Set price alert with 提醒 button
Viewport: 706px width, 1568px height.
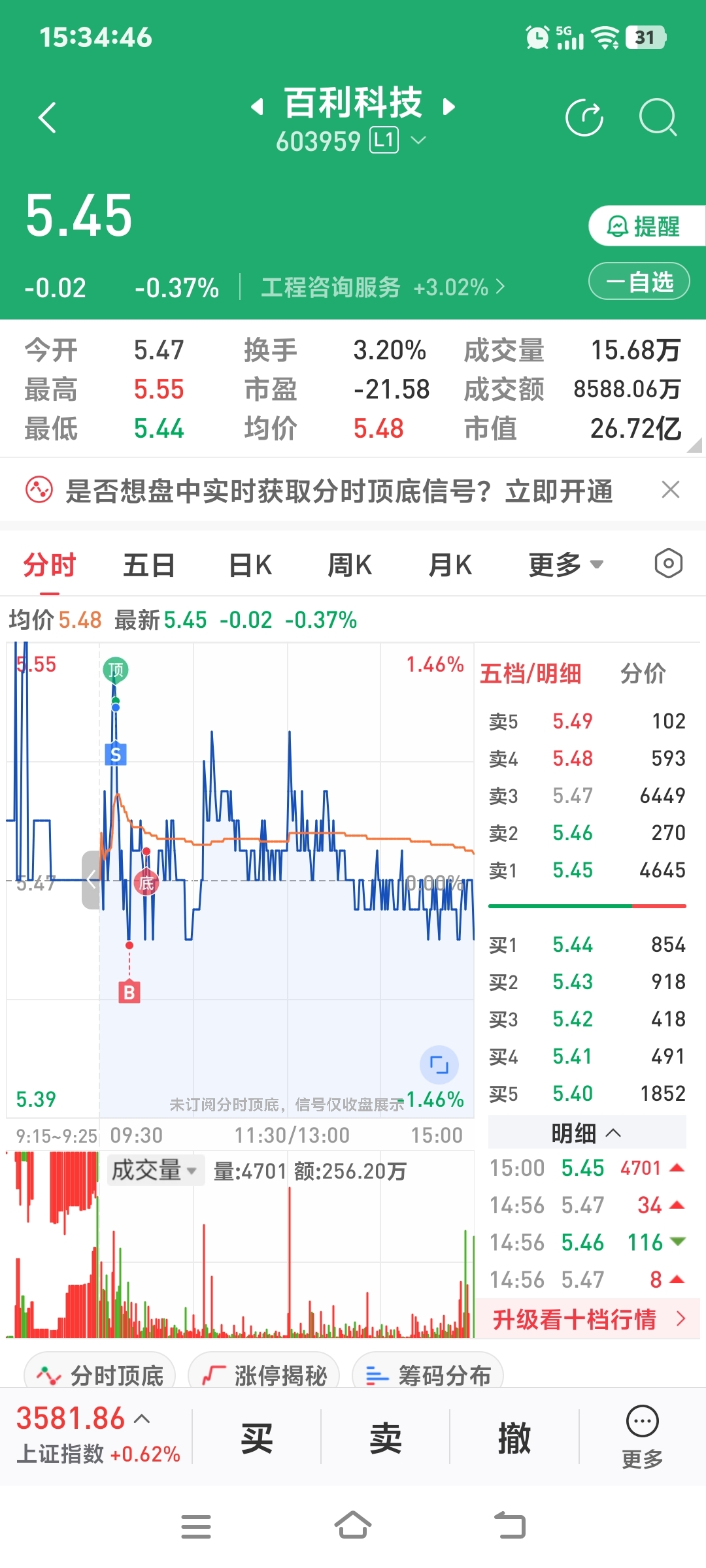[646, 226]
